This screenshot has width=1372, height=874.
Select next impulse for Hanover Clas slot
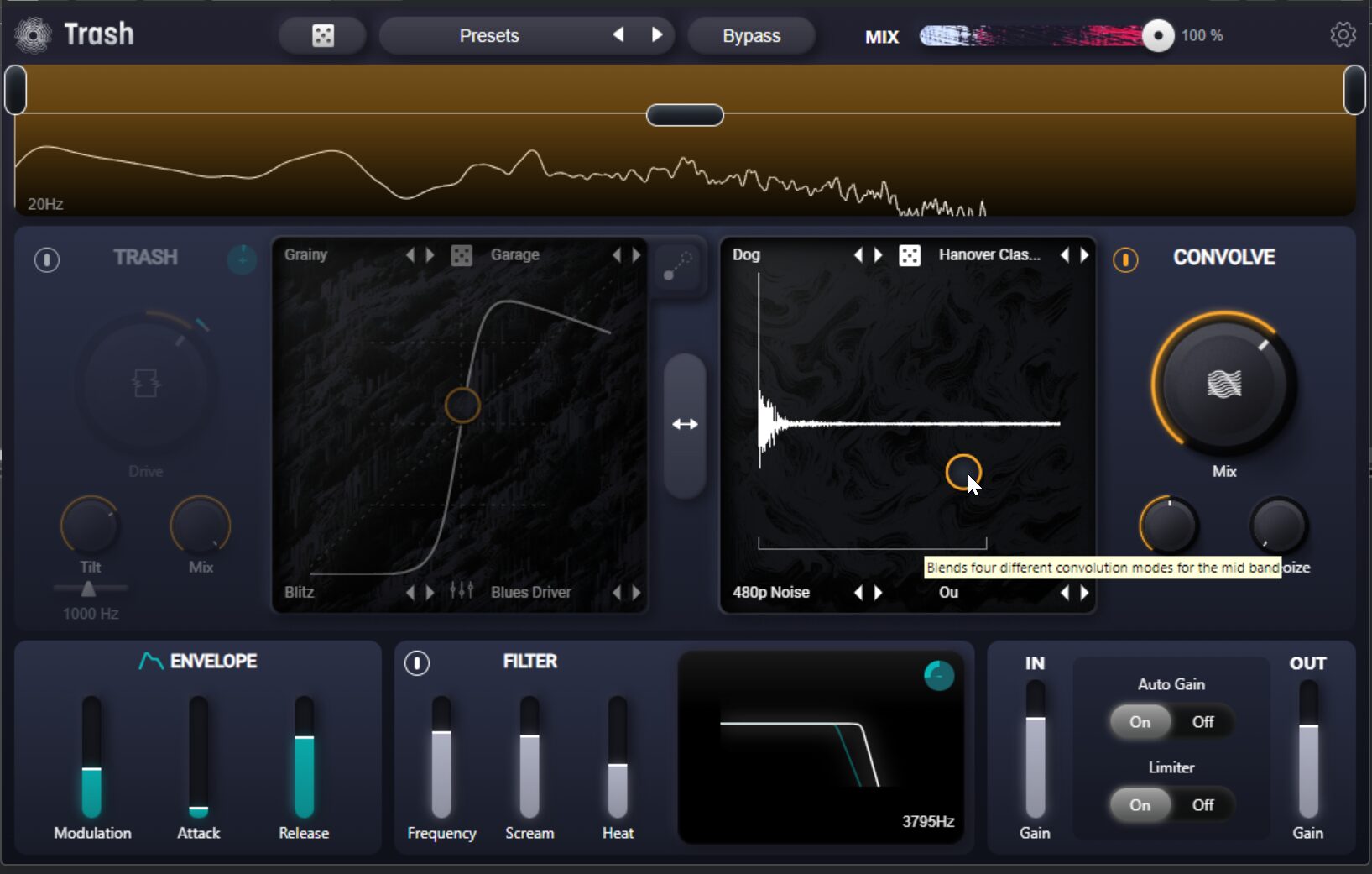[1084, 254]
